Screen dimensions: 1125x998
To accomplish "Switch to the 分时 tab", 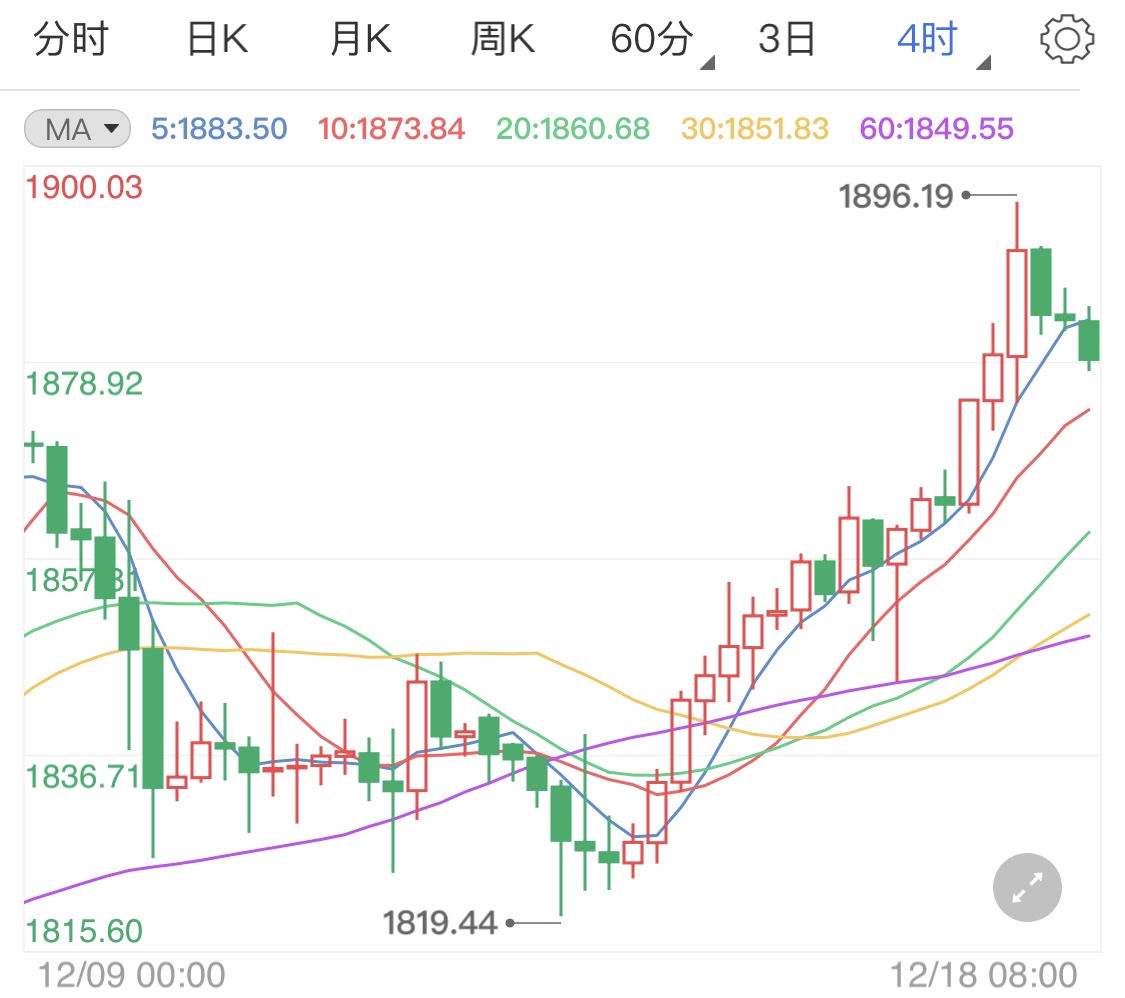I will point(71,39).
